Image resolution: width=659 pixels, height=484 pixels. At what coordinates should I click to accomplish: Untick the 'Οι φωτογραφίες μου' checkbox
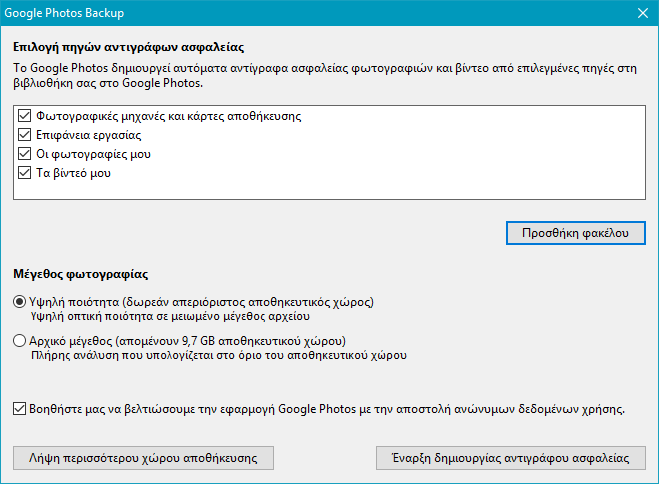25,154
